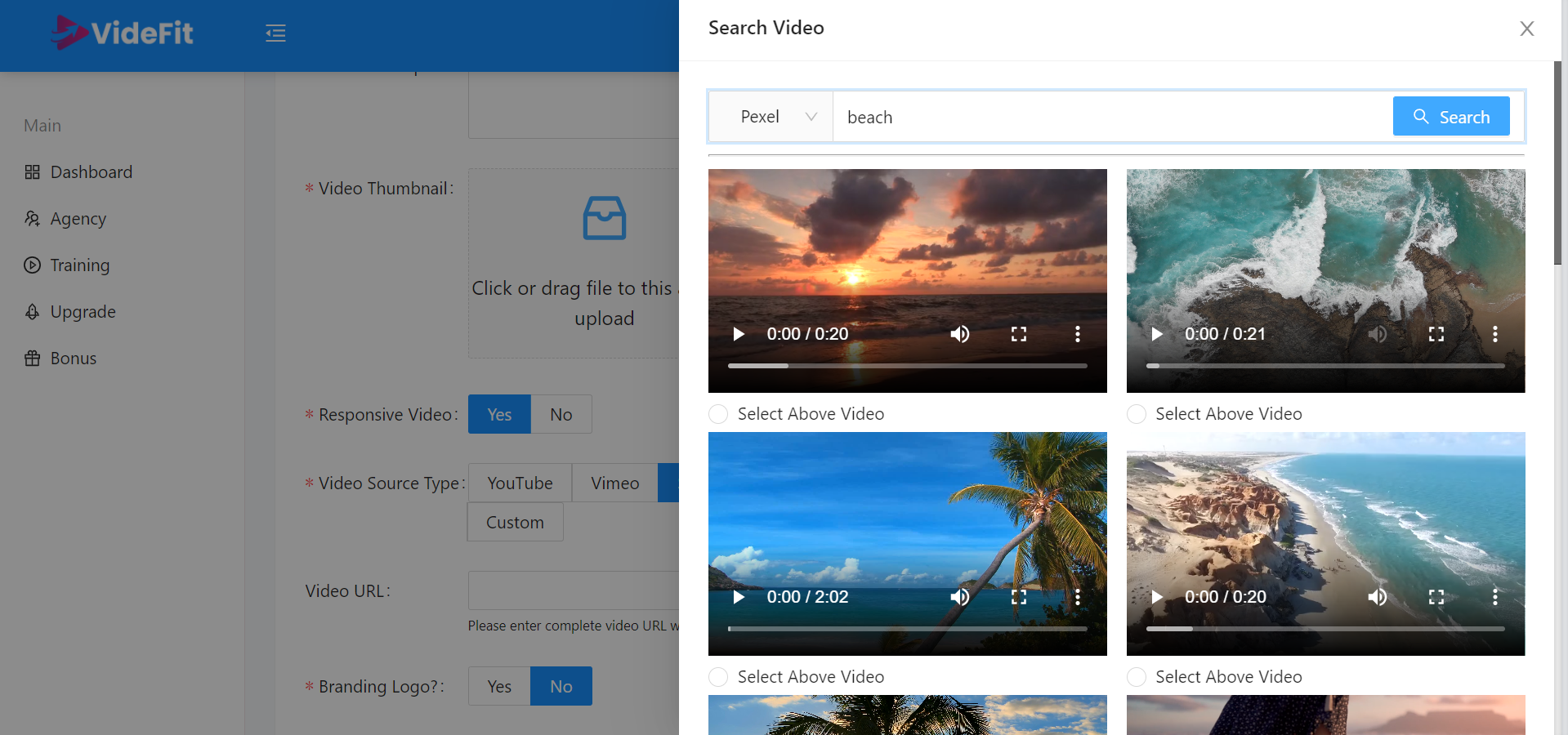Screen dimensions: 1568x735
Task: Enter fullscreen on sunset beach video
Action: (x=1019, y=334)
